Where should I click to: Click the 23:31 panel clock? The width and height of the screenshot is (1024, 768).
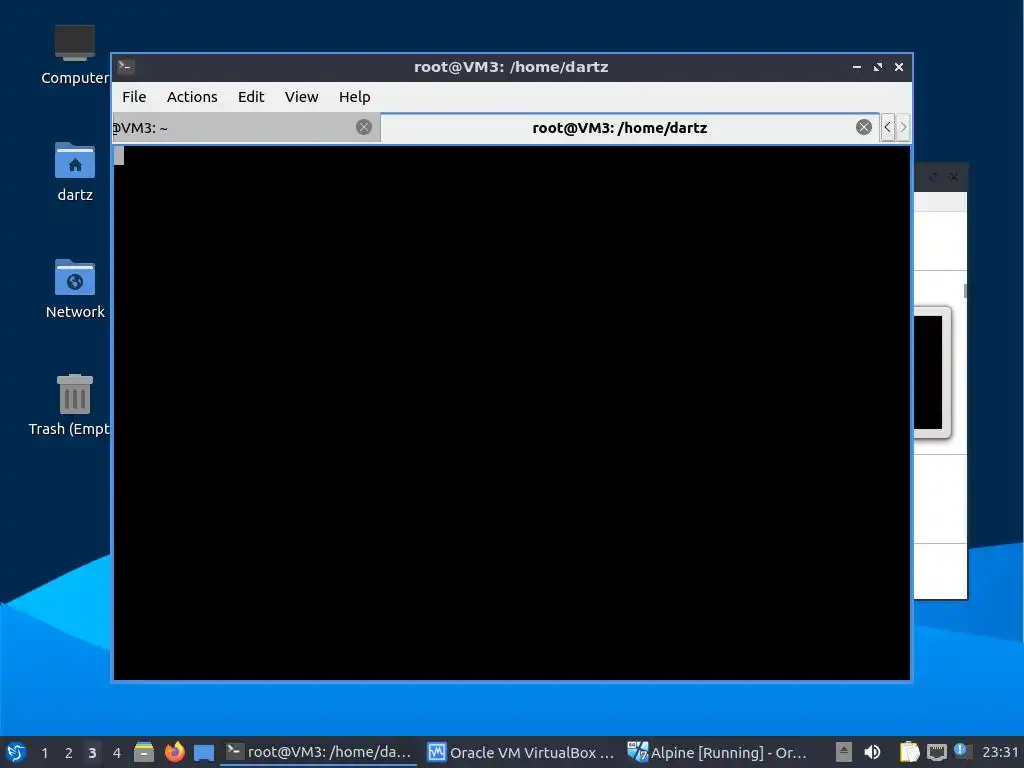pos(1000,752)
